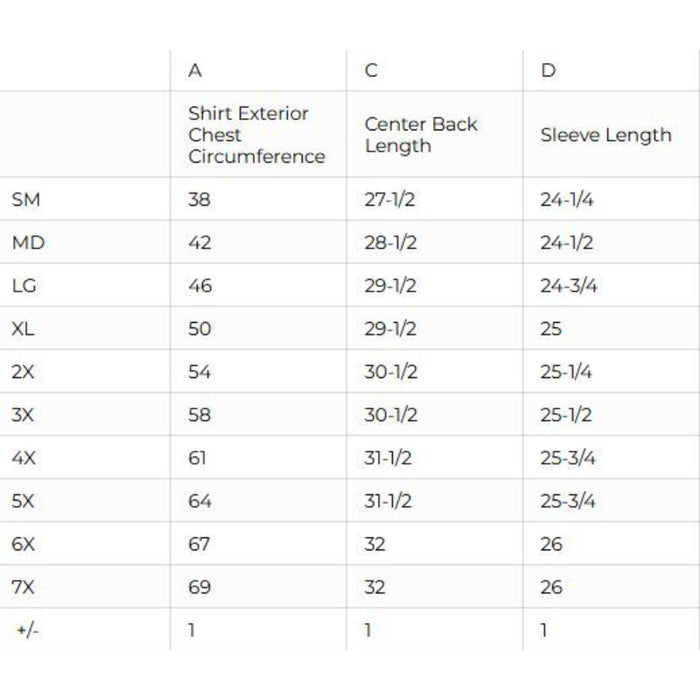
Task: Click the 6X size row label
Action: [23, 544]
